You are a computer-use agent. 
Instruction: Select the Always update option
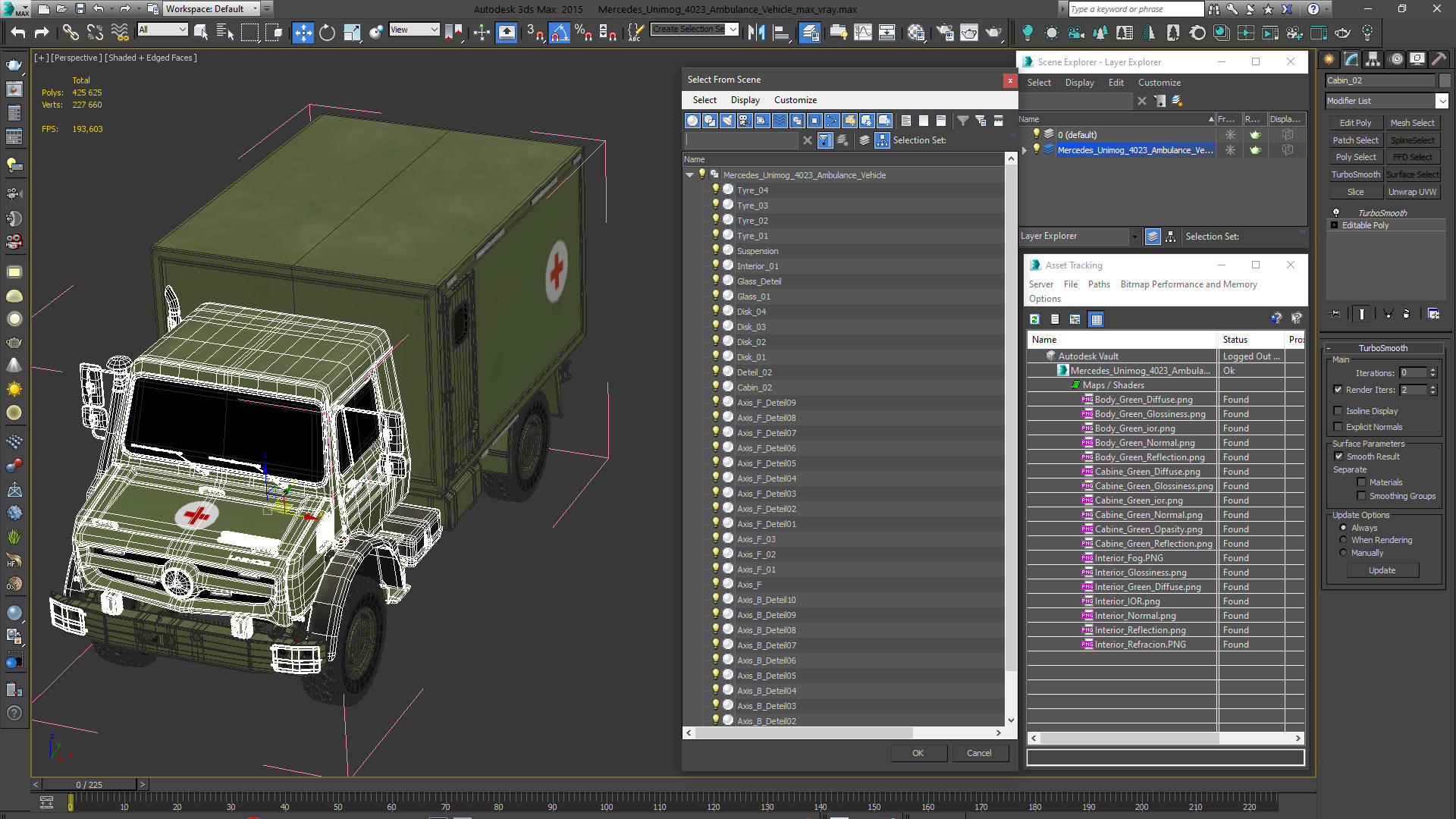1343,528
